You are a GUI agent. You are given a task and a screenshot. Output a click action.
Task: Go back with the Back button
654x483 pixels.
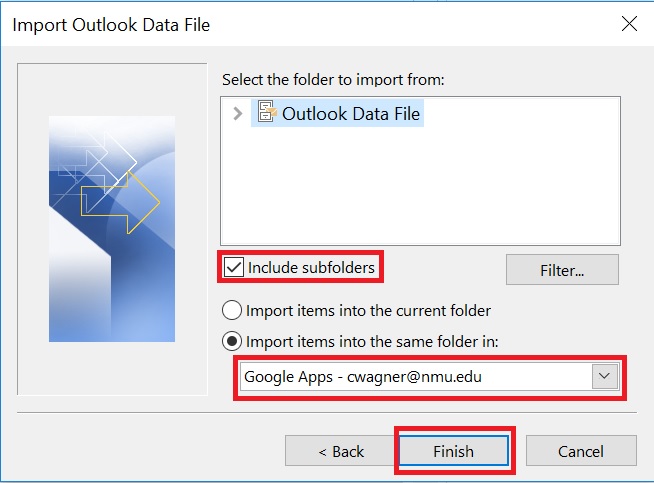341,451
